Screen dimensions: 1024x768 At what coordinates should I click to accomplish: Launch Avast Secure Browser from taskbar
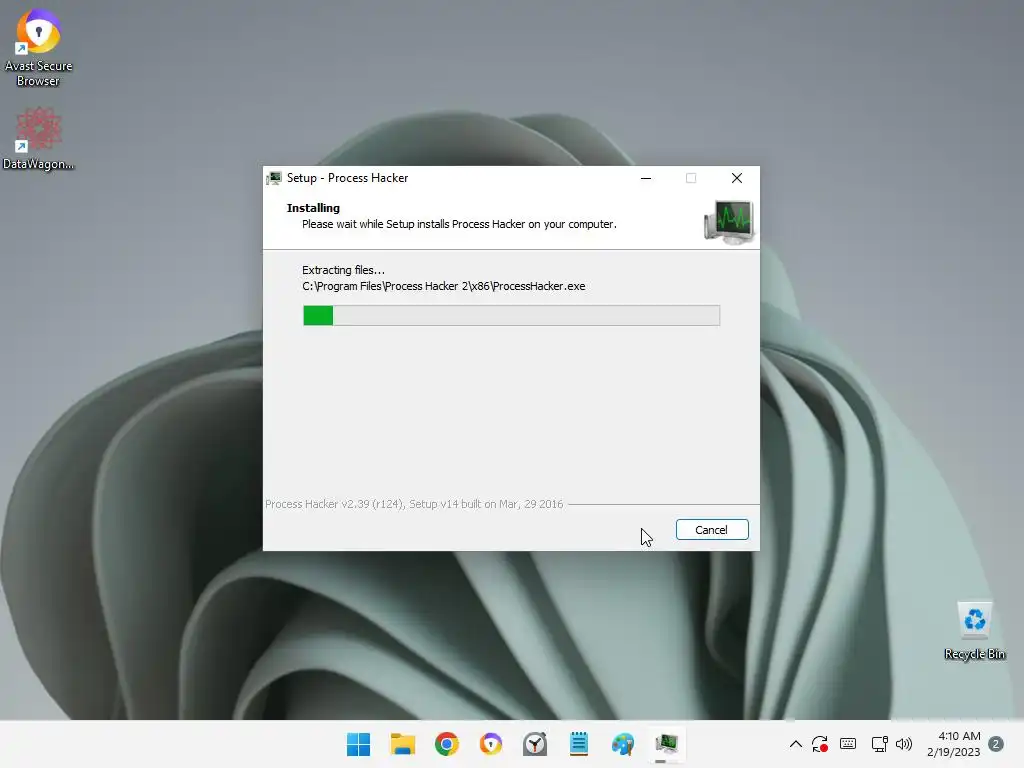[x=490, y=744]
